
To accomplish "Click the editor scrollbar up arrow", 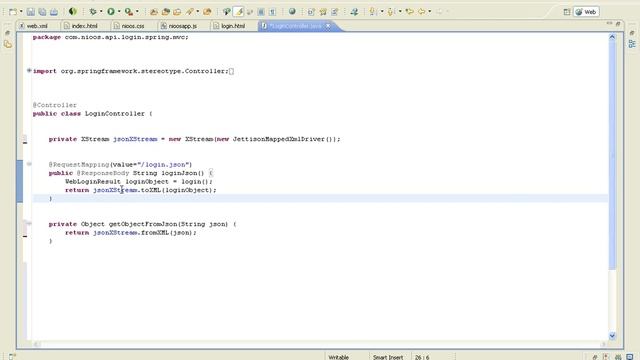I will click(x=612, y=37).
